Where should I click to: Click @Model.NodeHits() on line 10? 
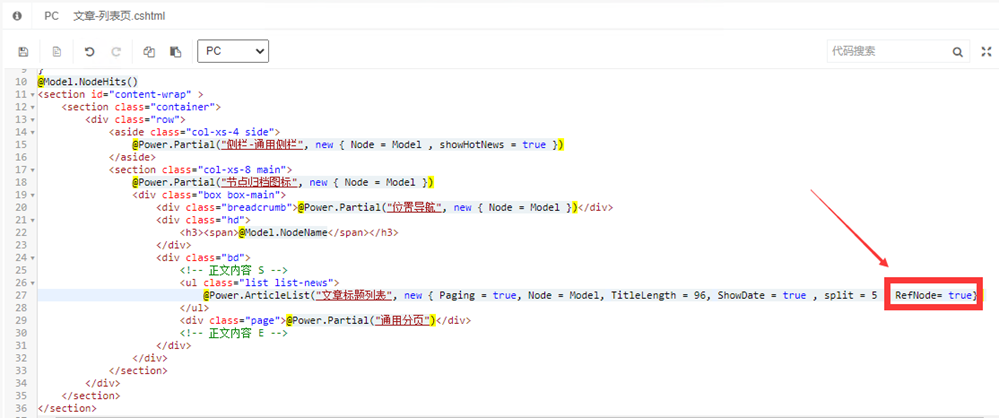tap(88, 82)
